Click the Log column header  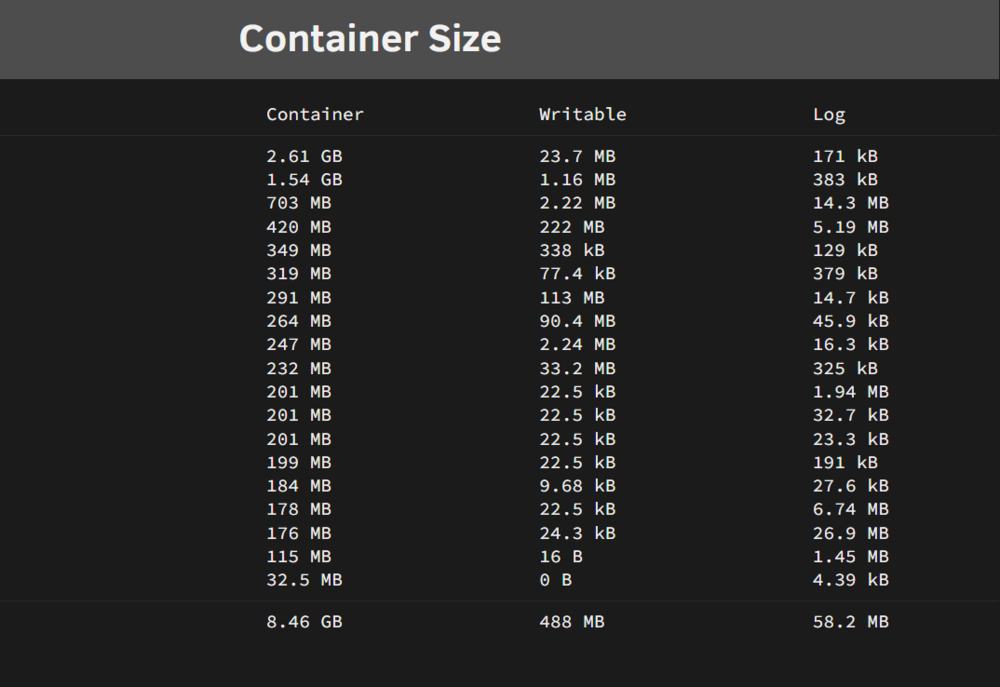(828, 115)
